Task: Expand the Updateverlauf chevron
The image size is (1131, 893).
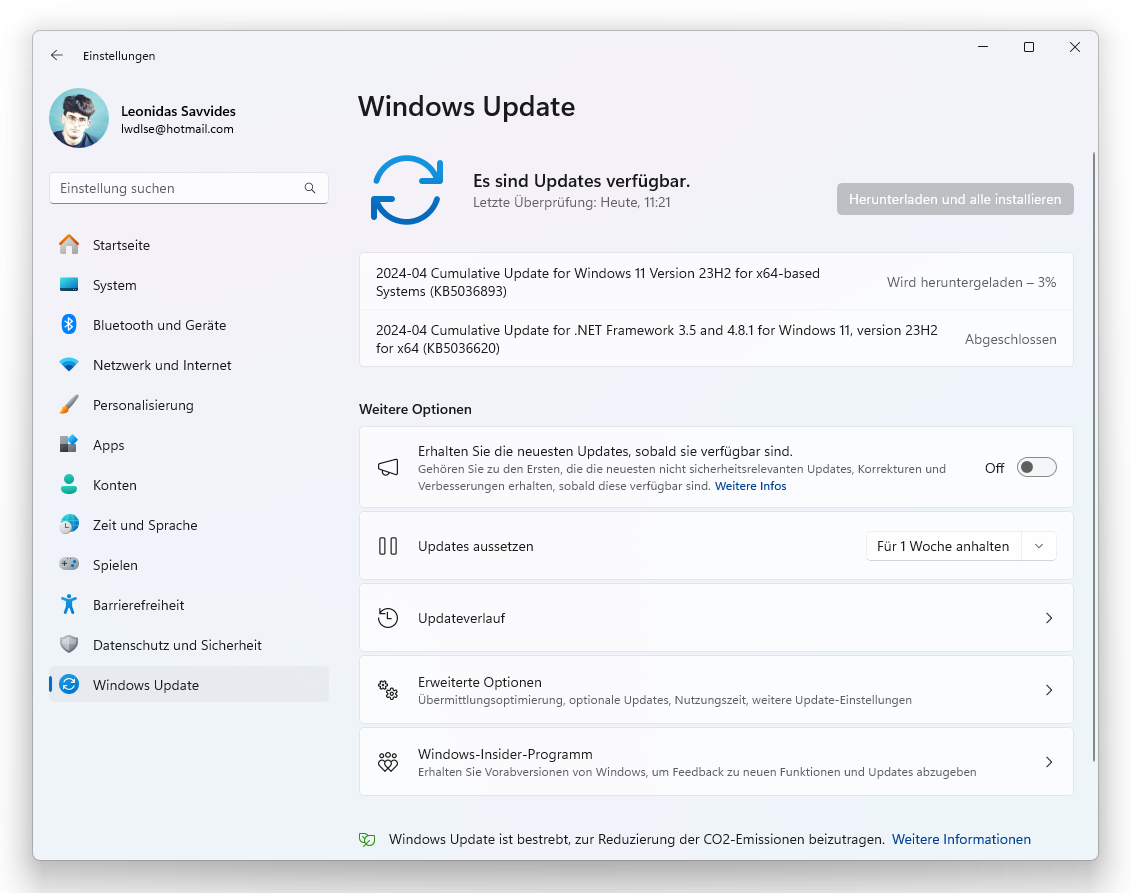Action: (1049, 618)
